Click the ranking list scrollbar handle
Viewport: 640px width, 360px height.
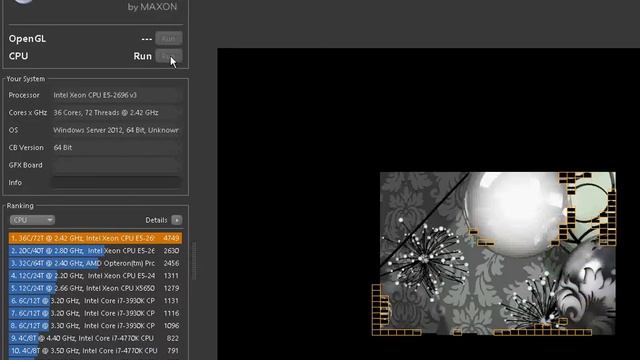(x=194, y=261)
